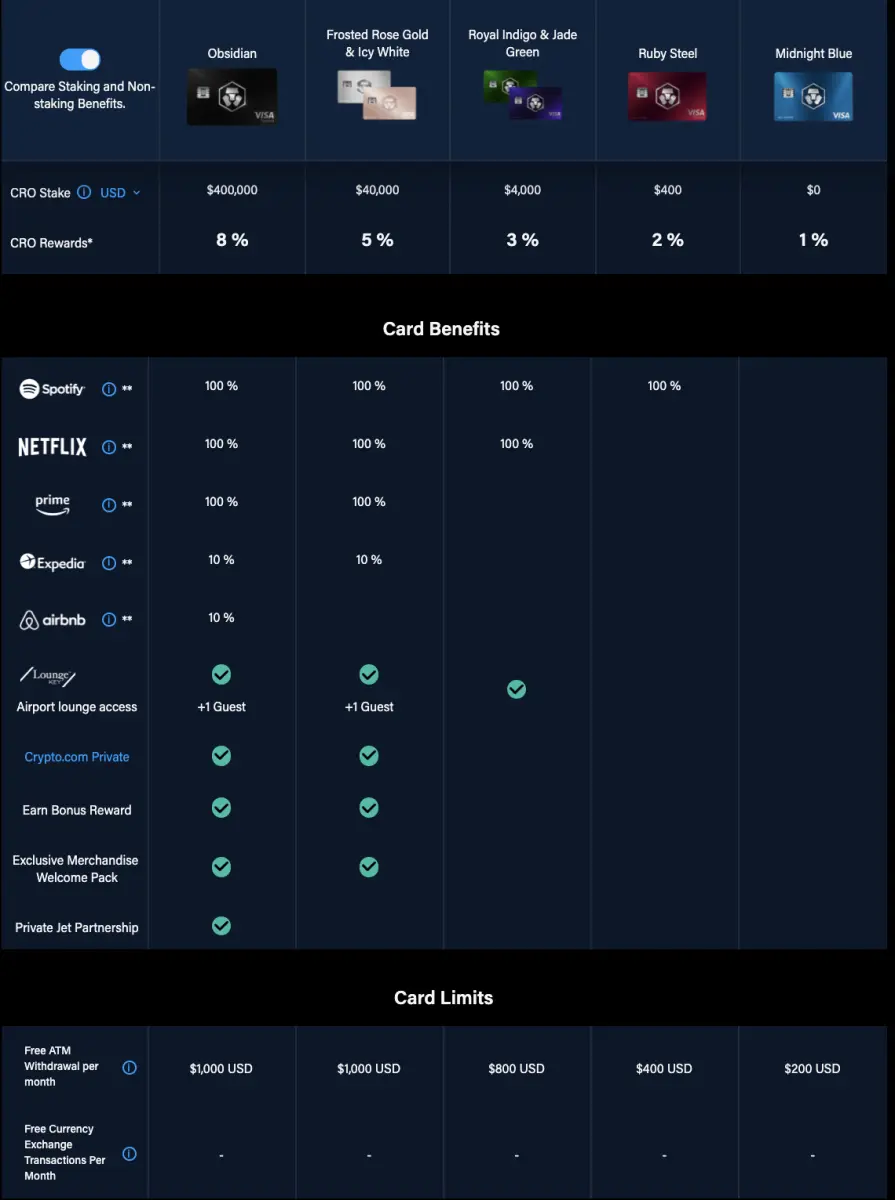Click the 3 % CRO Rewards value

[523, 240]
